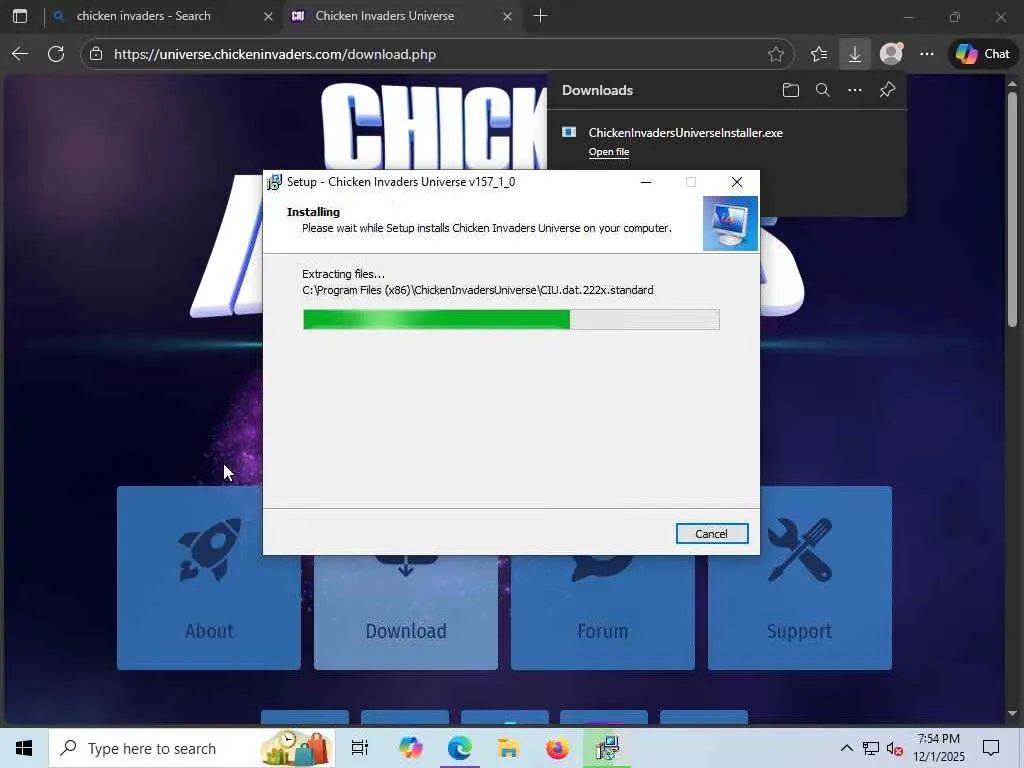View site information lock icon

pos(96,54)
